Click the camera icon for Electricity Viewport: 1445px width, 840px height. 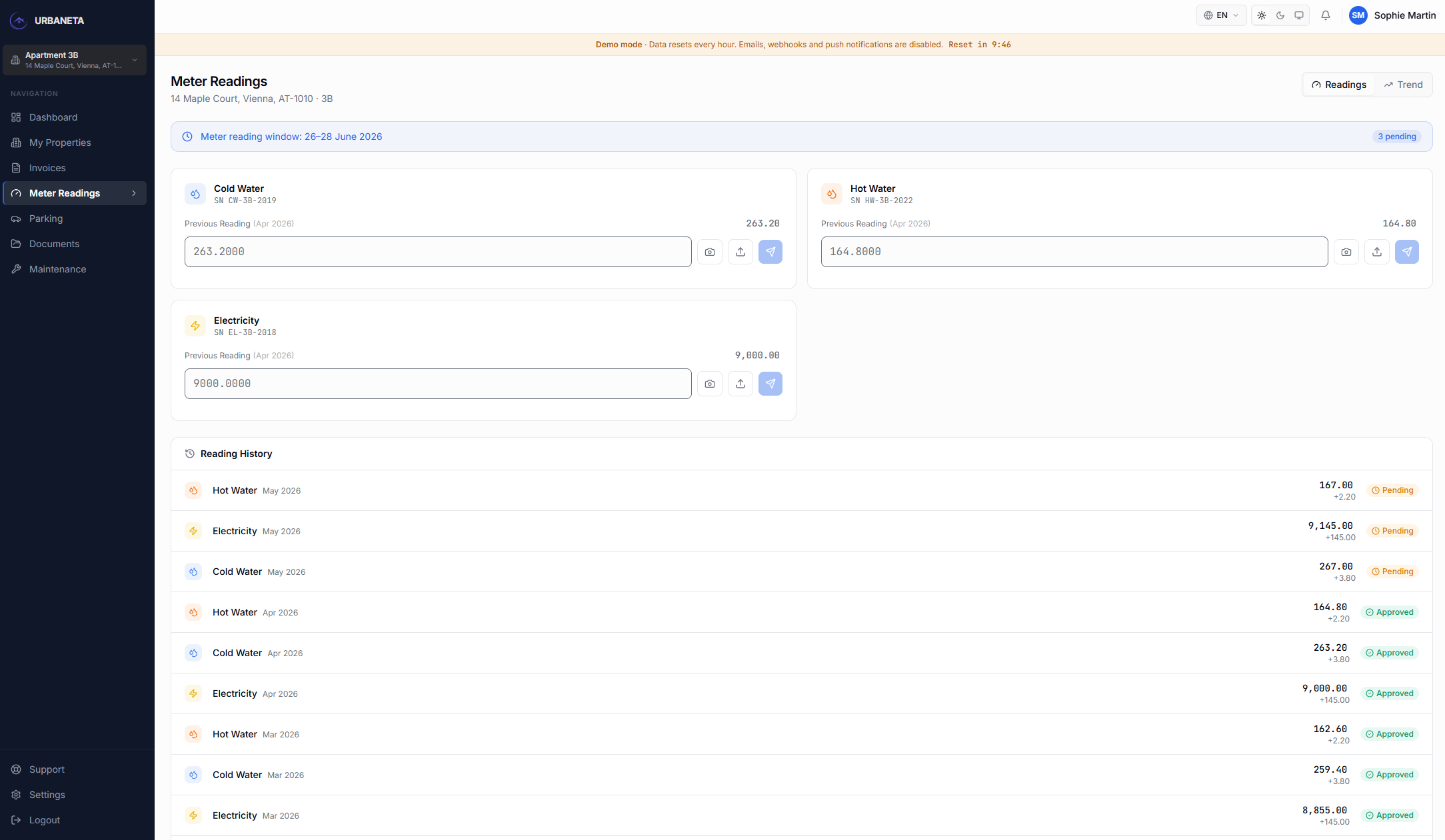[x=710, y=384]
